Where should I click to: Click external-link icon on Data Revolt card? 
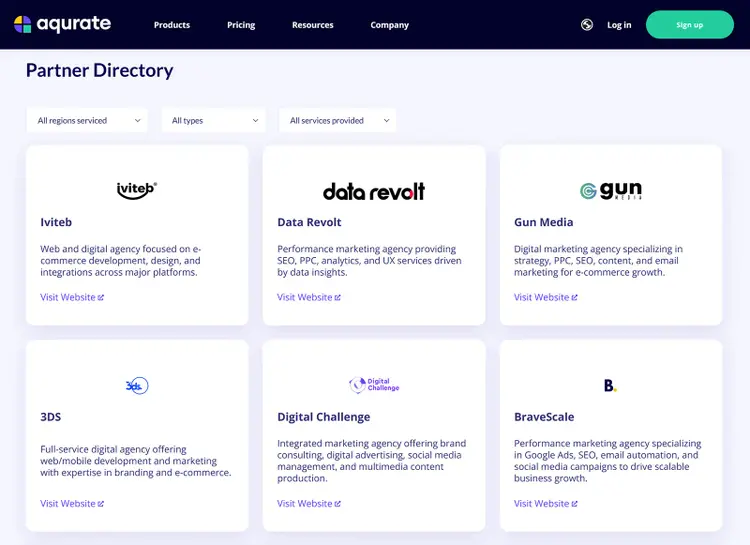pyautogui.click(x=338, y=298)
